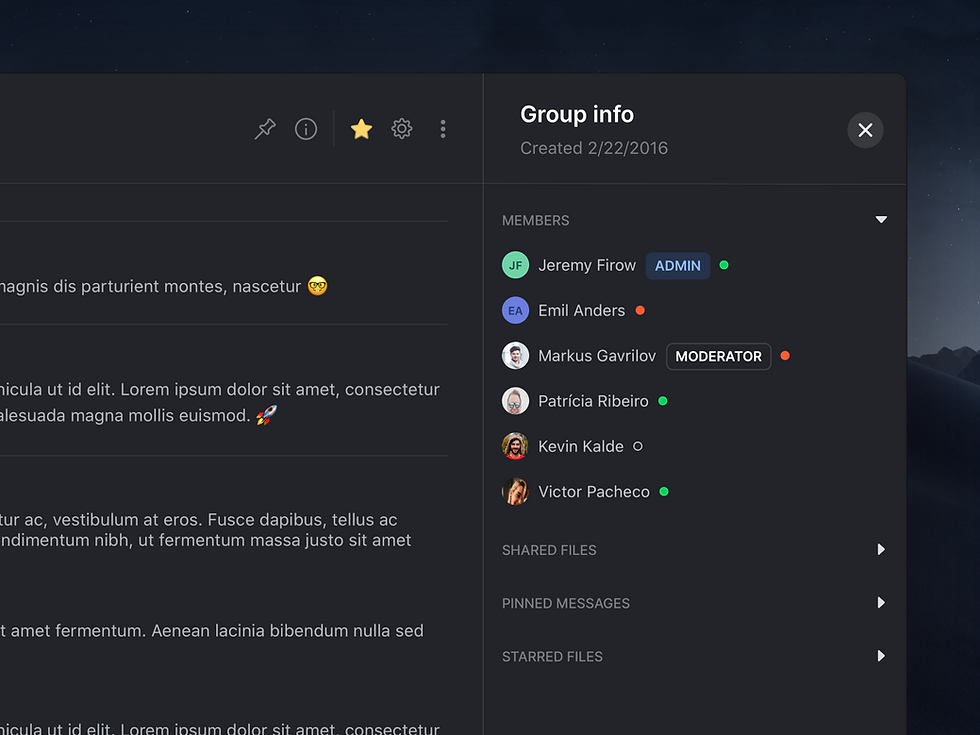Click the message mentioning 'mollis euismod'

coord(220,402)
